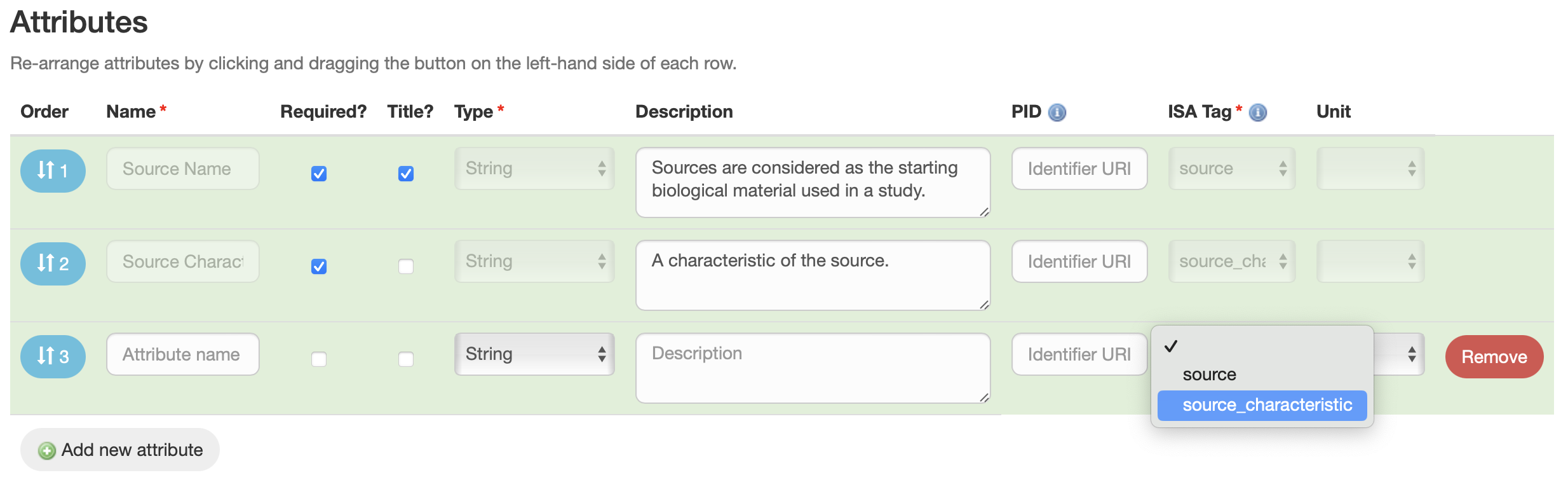Click the green plus icon beside Add new attribute

(46, 450)
